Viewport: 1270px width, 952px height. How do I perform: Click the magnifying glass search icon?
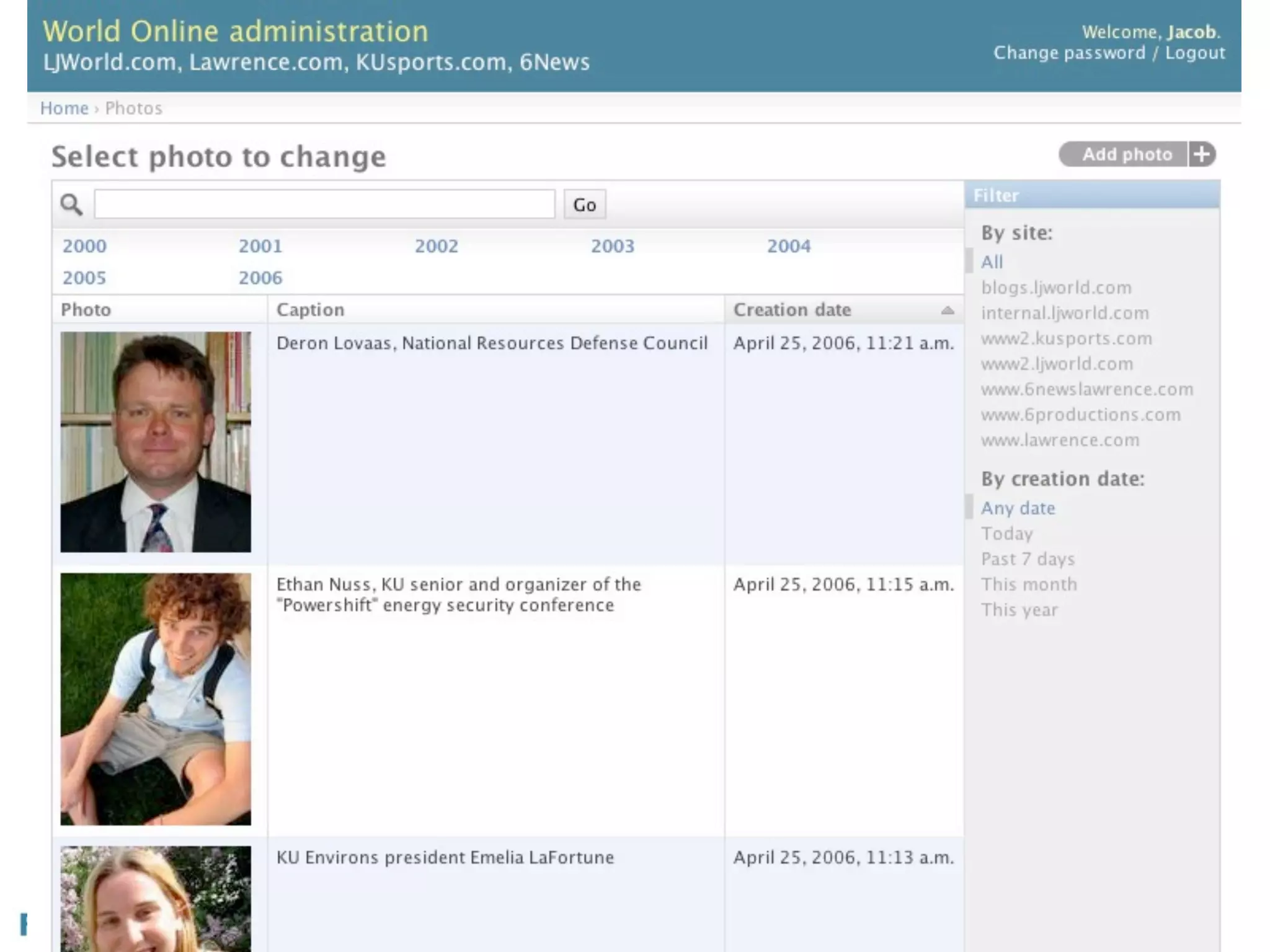(71, 205)
